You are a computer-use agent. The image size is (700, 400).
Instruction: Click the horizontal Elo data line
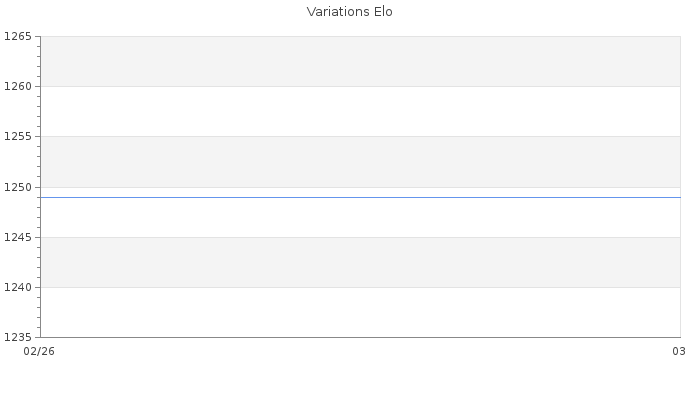tap(360, 197)
